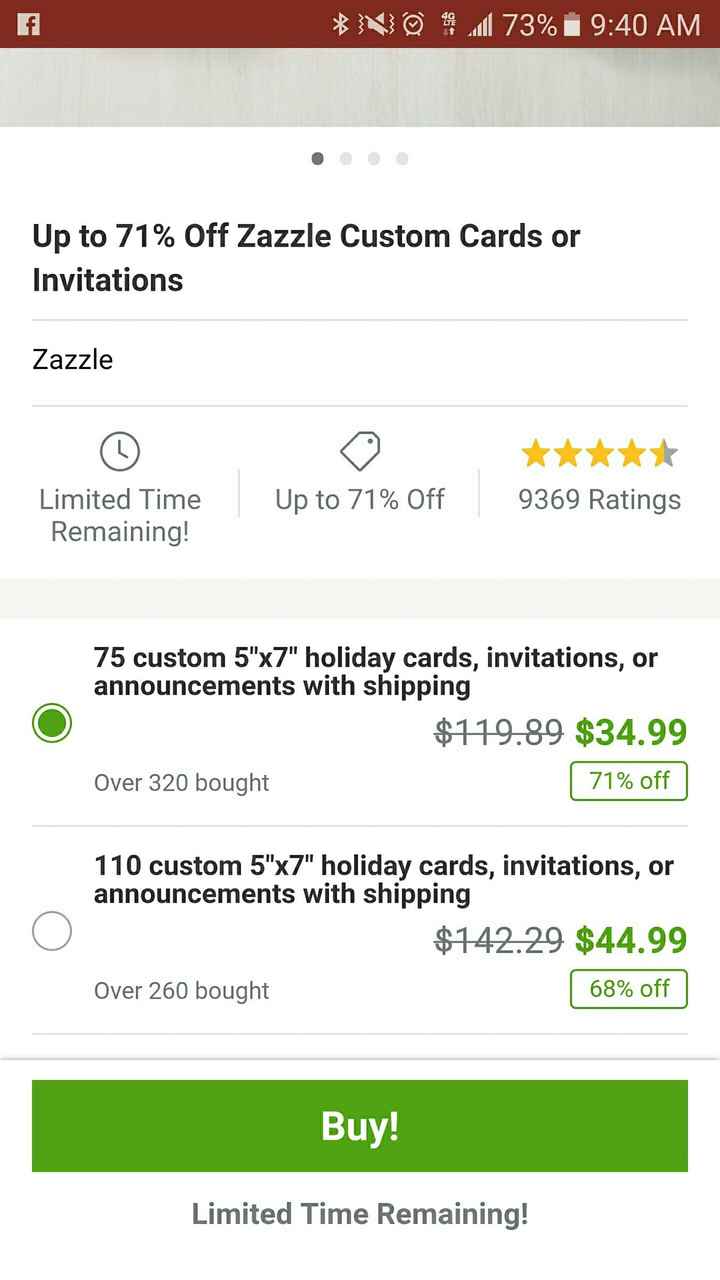Tap the last carousel pagination dot

tap(402, 158)
